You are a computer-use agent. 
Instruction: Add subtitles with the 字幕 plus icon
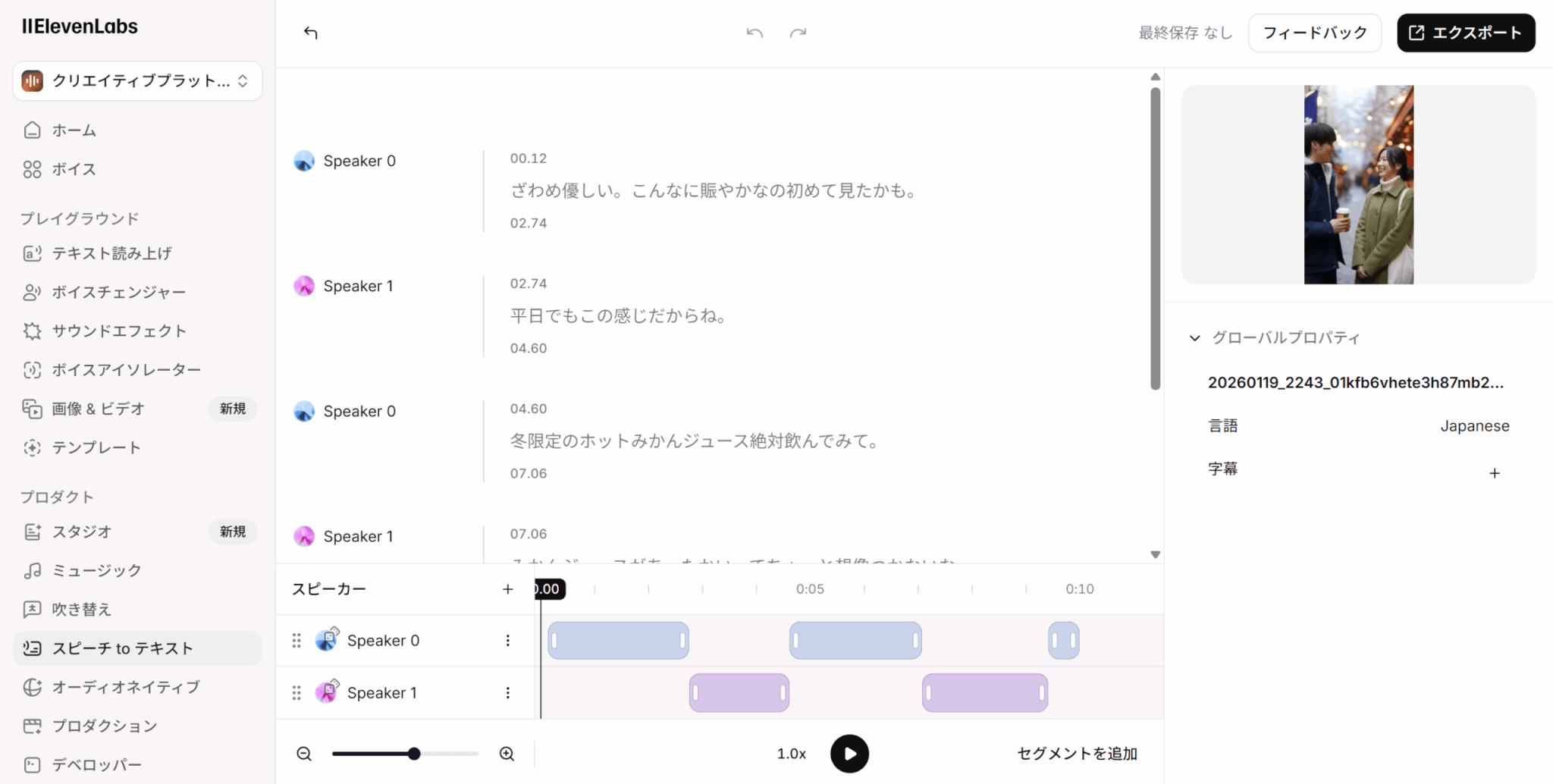tap(1494, 473)
